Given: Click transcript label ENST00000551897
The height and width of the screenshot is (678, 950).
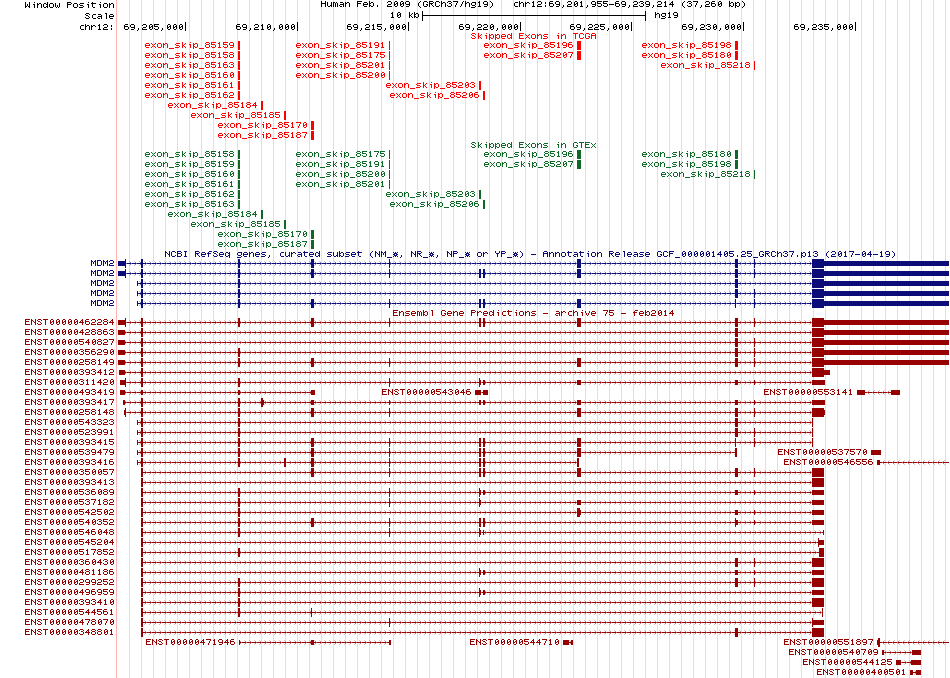Looking at the screenshot, I should [x=828, y=642].
